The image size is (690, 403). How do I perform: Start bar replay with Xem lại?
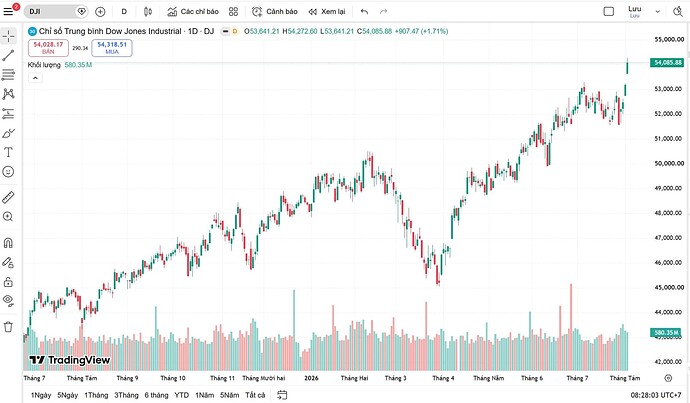coord(327,12)
